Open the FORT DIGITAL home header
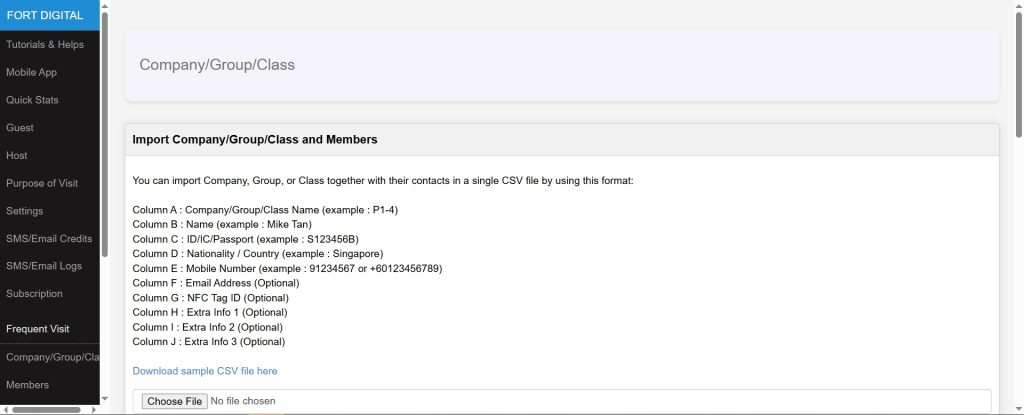The width and height of the screenshot is (1024, 415). pyautogui.click(x=50, y=15)
